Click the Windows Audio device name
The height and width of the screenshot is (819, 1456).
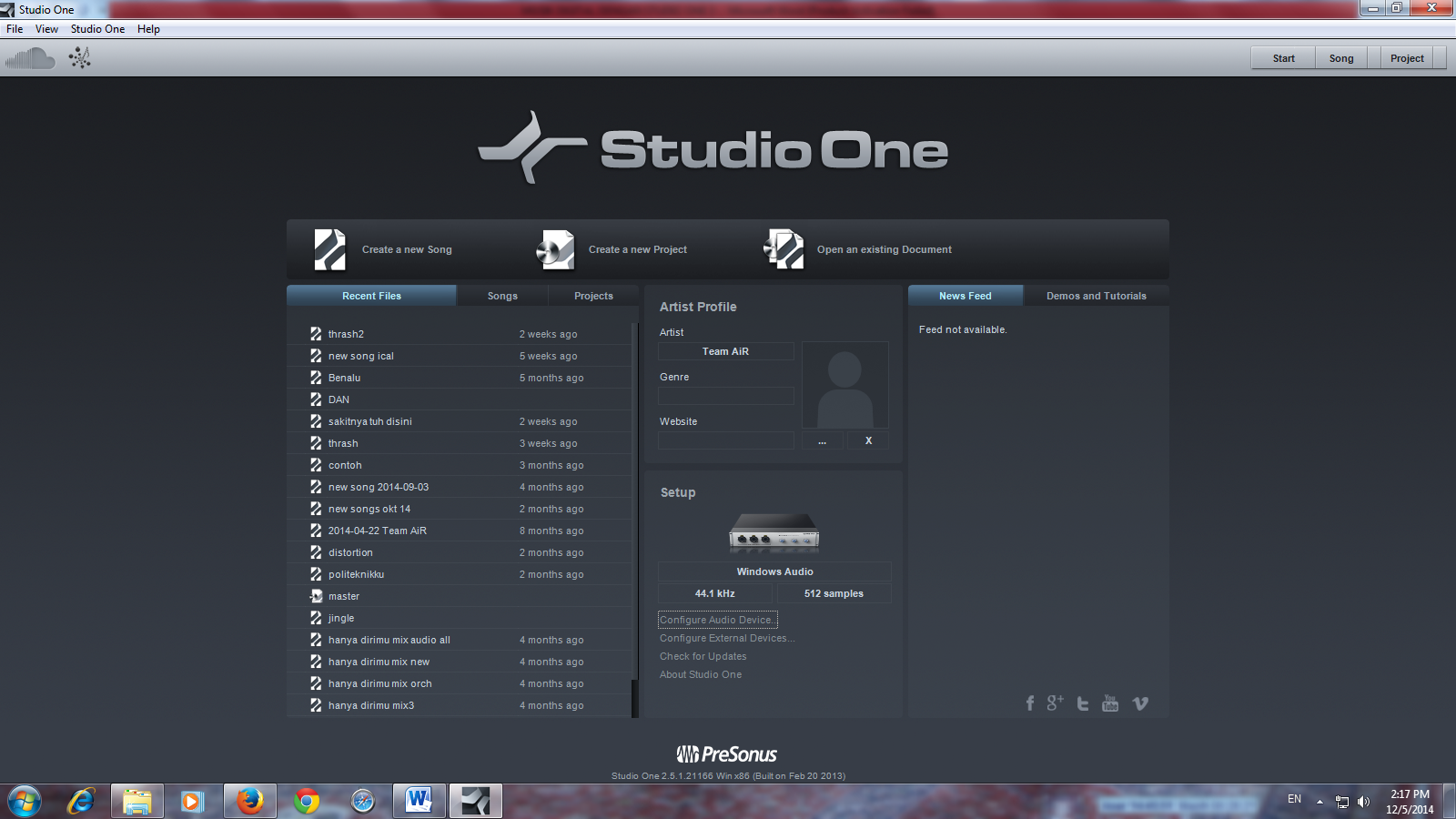coord(774,571)
